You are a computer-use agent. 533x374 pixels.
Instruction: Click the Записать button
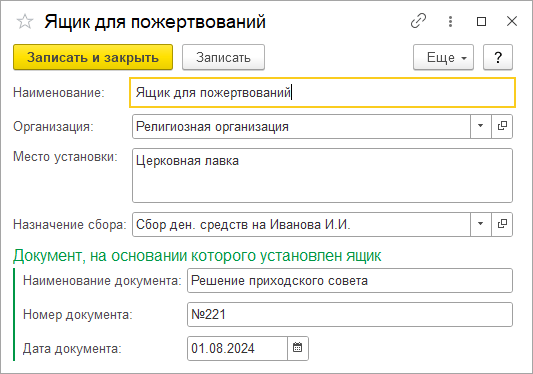(x=223, y=57)
